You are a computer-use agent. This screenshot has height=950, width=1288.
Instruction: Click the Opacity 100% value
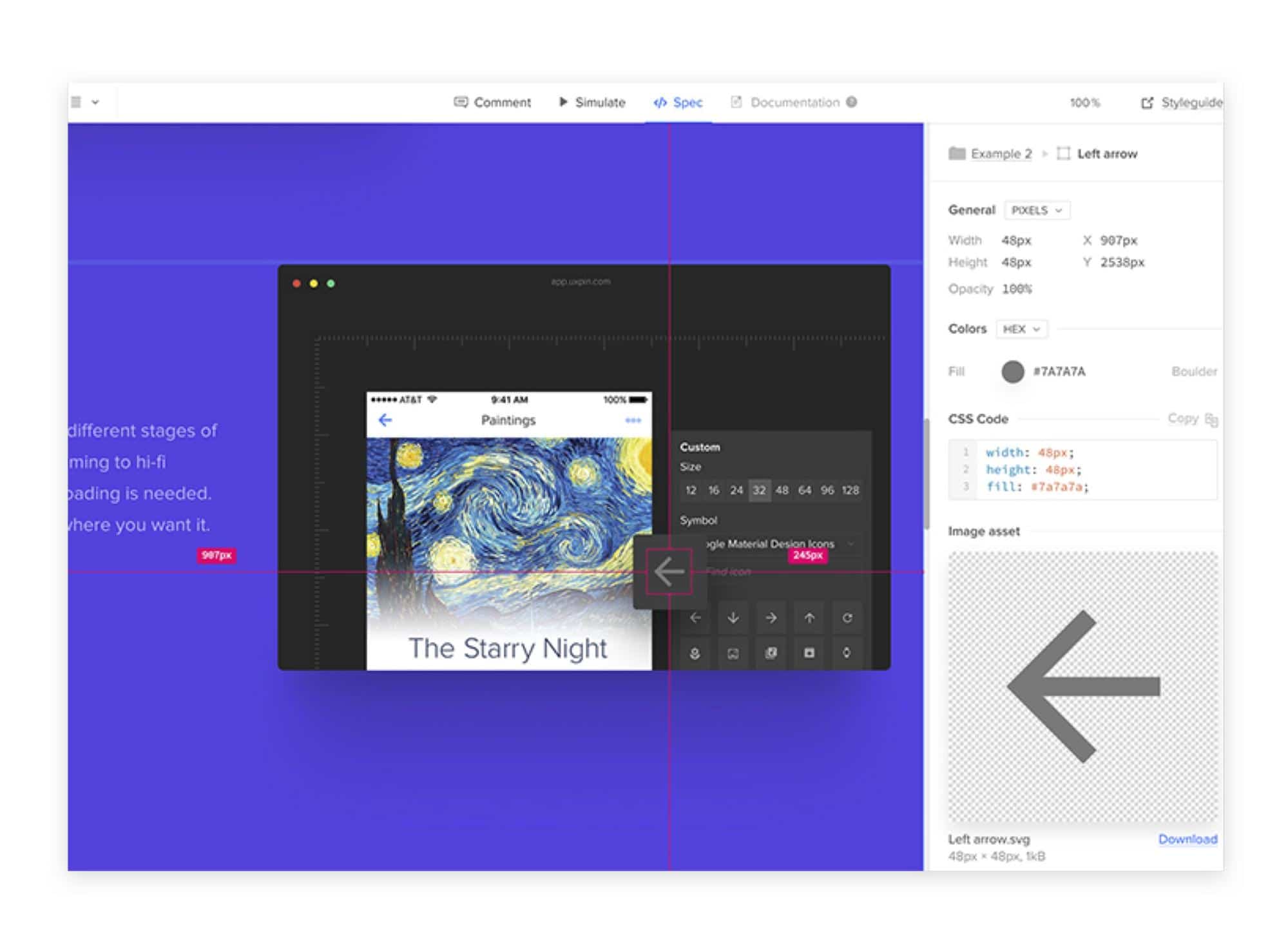click(x=1017, y=289)
